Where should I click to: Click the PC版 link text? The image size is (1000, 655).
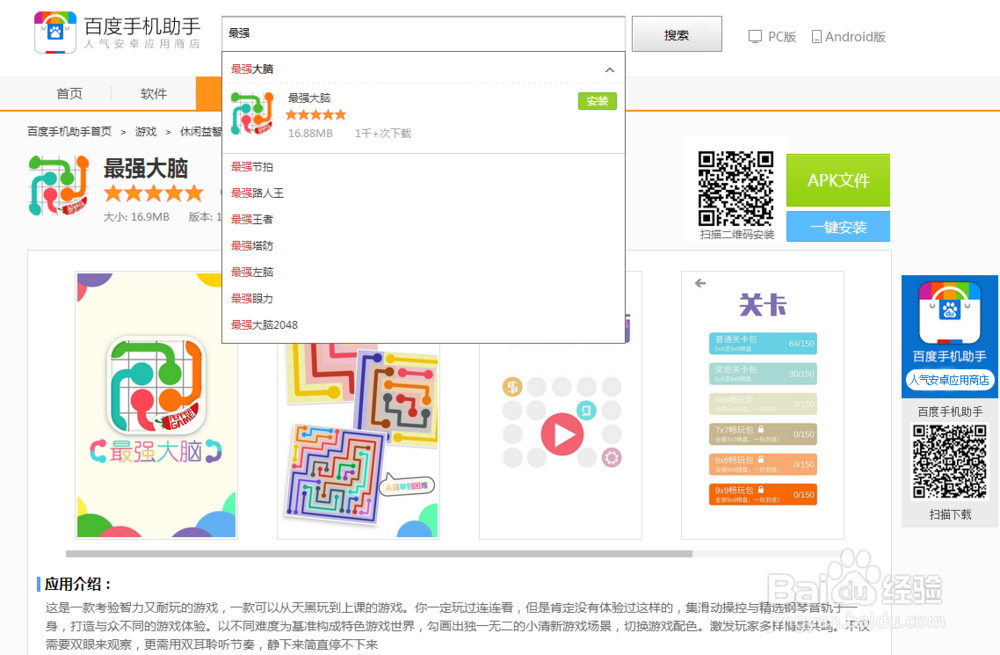click(782, 37)
